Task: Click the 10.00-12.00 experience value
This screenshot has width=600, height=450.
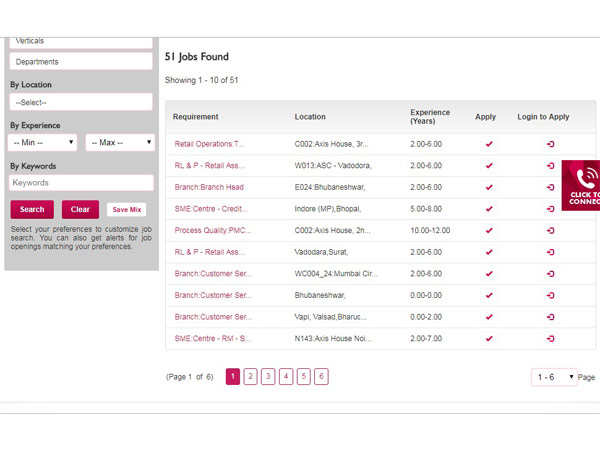Action: click(x=430, y=231)
